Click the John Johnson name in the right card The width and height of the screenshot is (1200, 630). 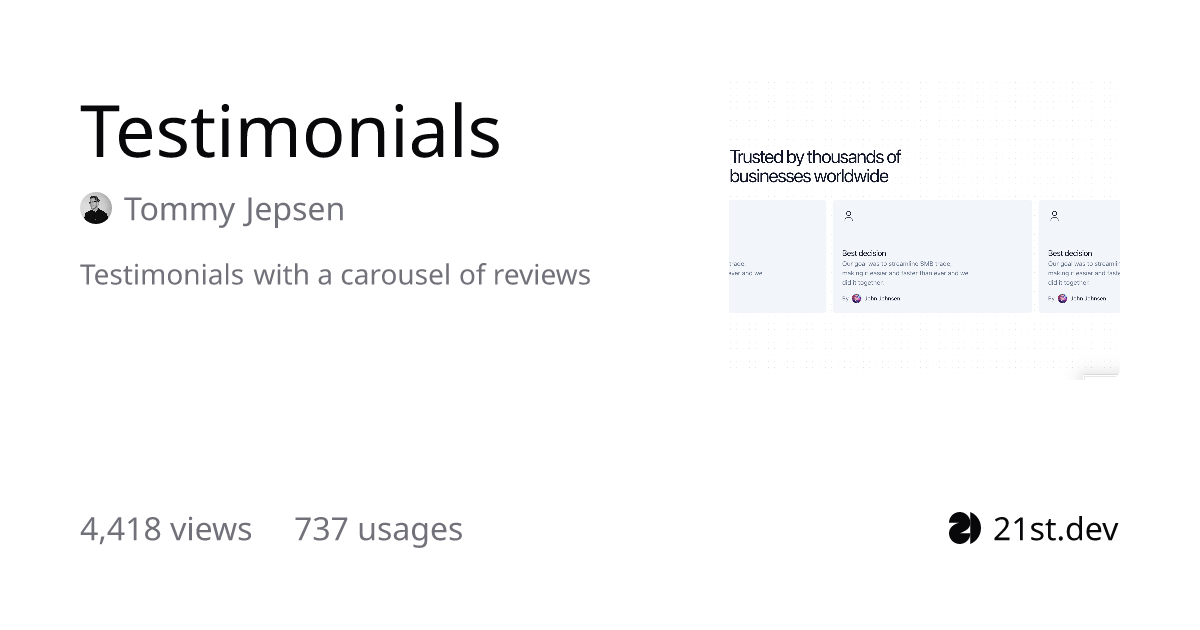(1088, 298)
